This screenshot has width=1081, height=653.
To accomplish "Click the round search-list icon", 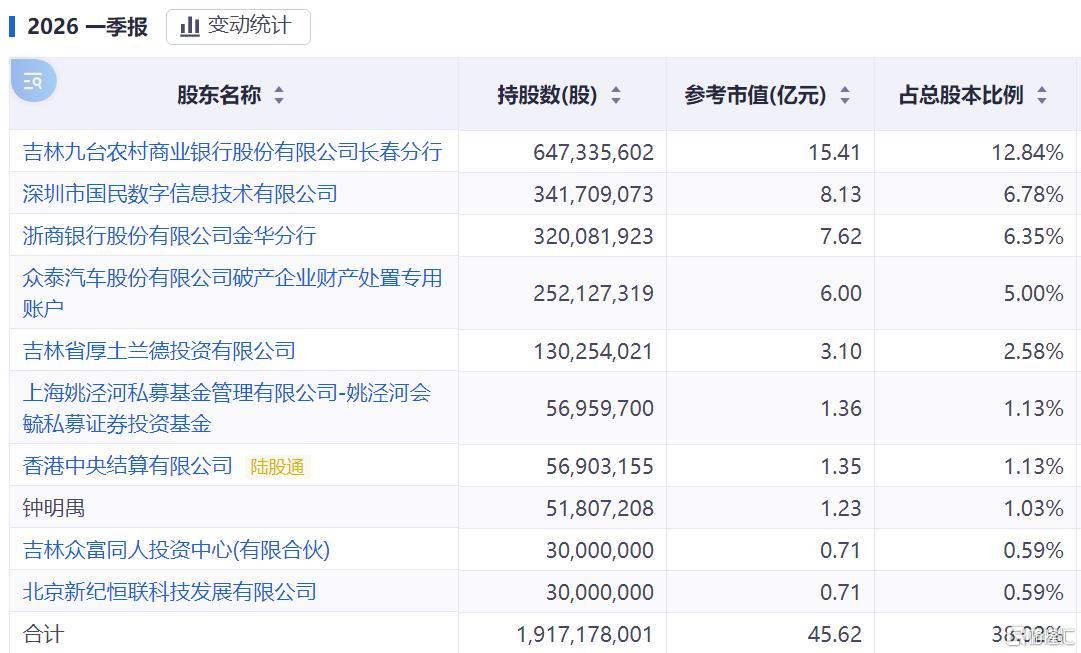I will coord(33,81).
